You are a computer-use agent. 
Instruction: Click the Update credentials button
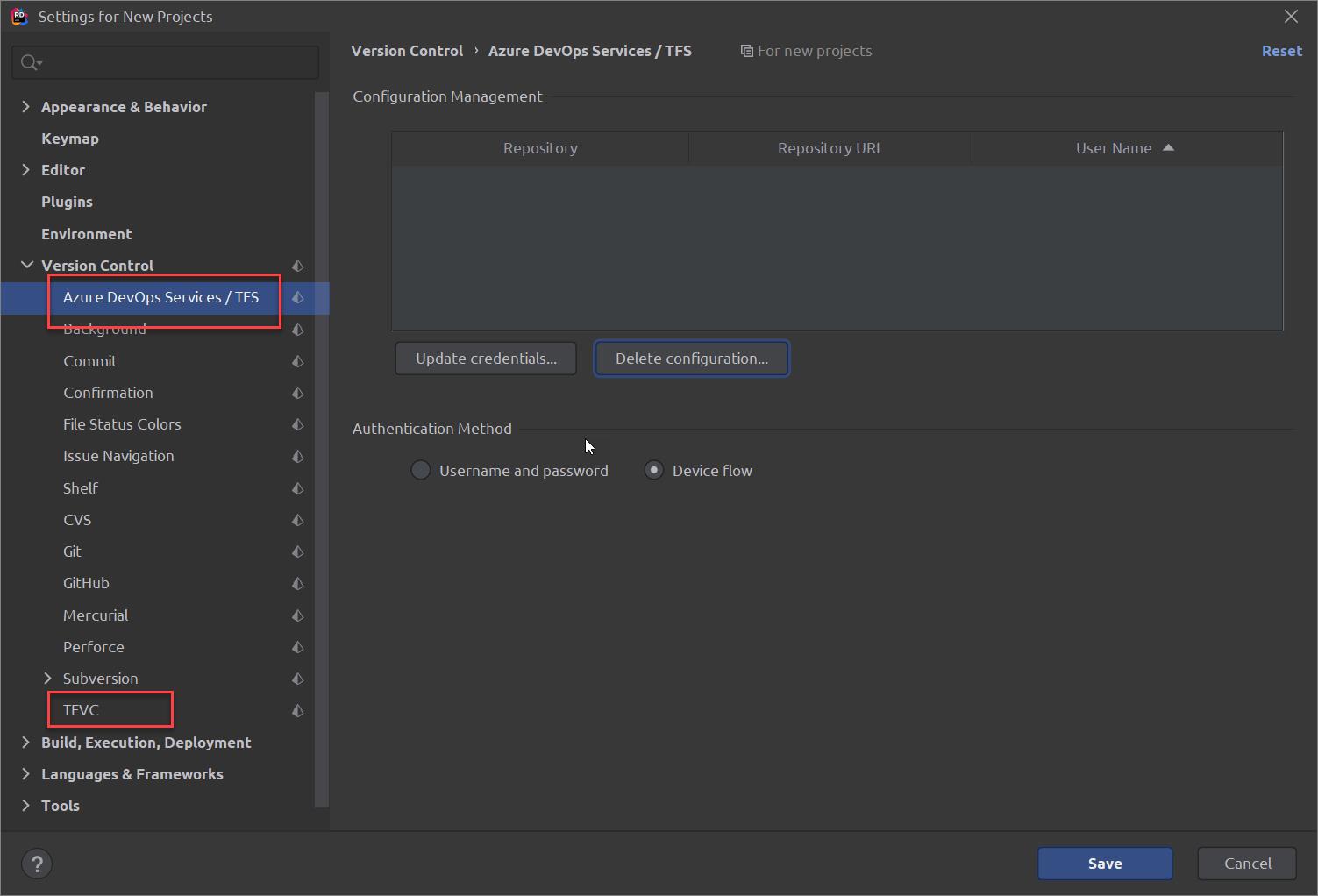pyautogui.click(x=486, y=359)
